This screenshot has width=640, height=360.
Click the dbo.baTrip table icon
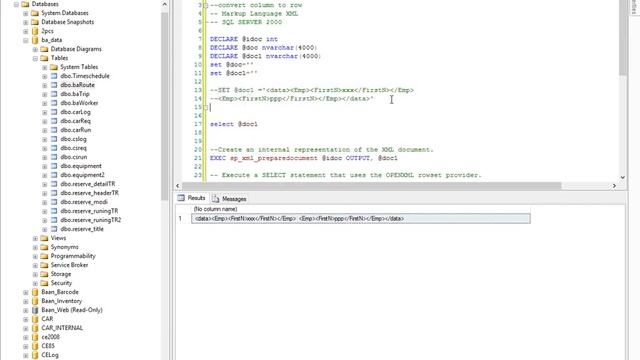54,94
